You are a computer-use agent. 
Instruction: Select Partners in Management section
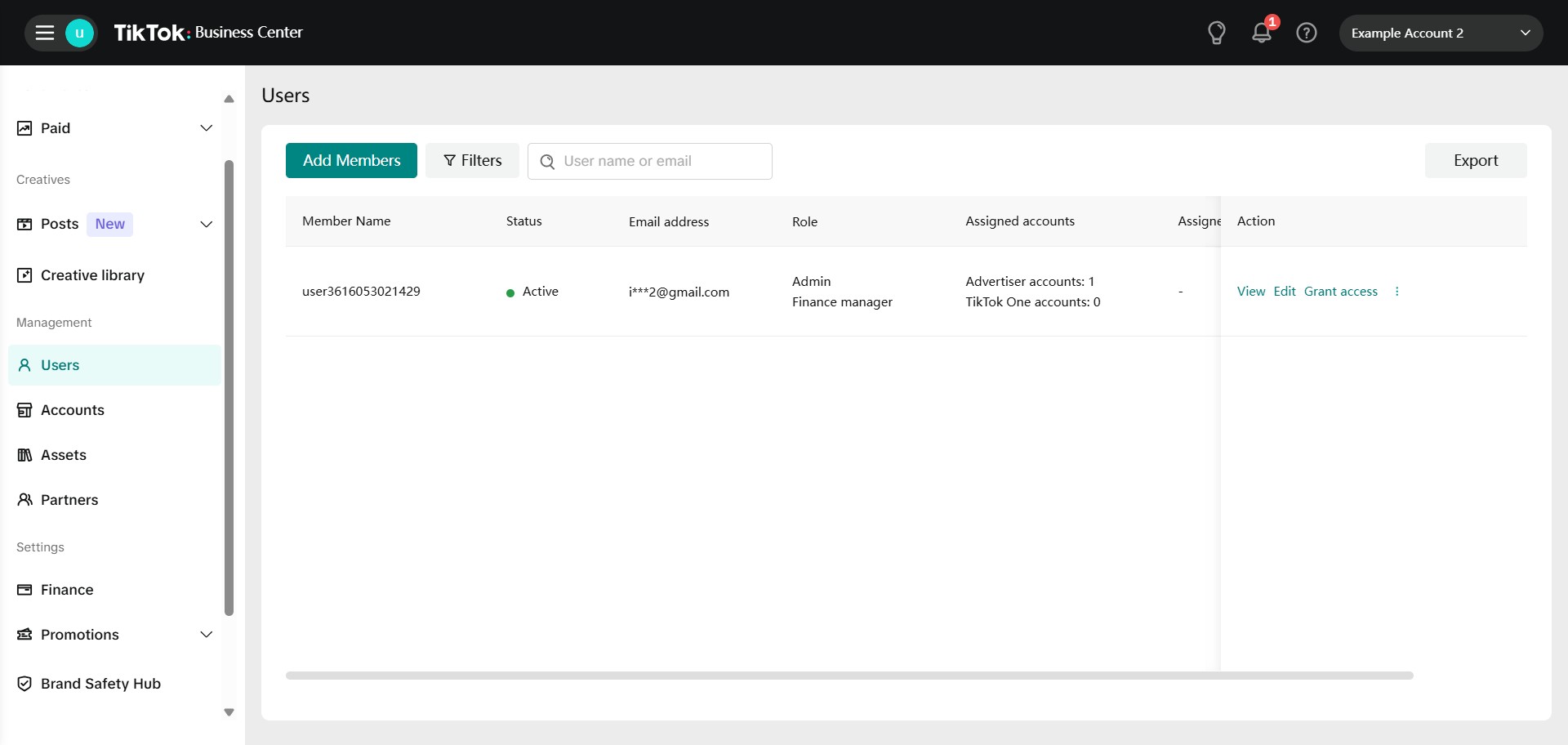point(69,500)
